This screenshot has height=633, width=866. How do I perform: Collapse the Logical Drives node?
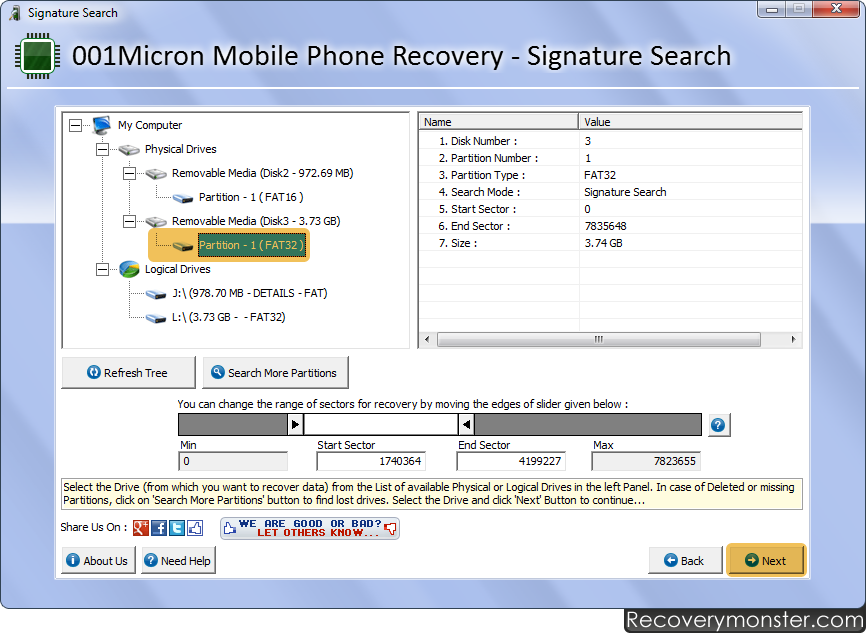click(x=102, y=269)
